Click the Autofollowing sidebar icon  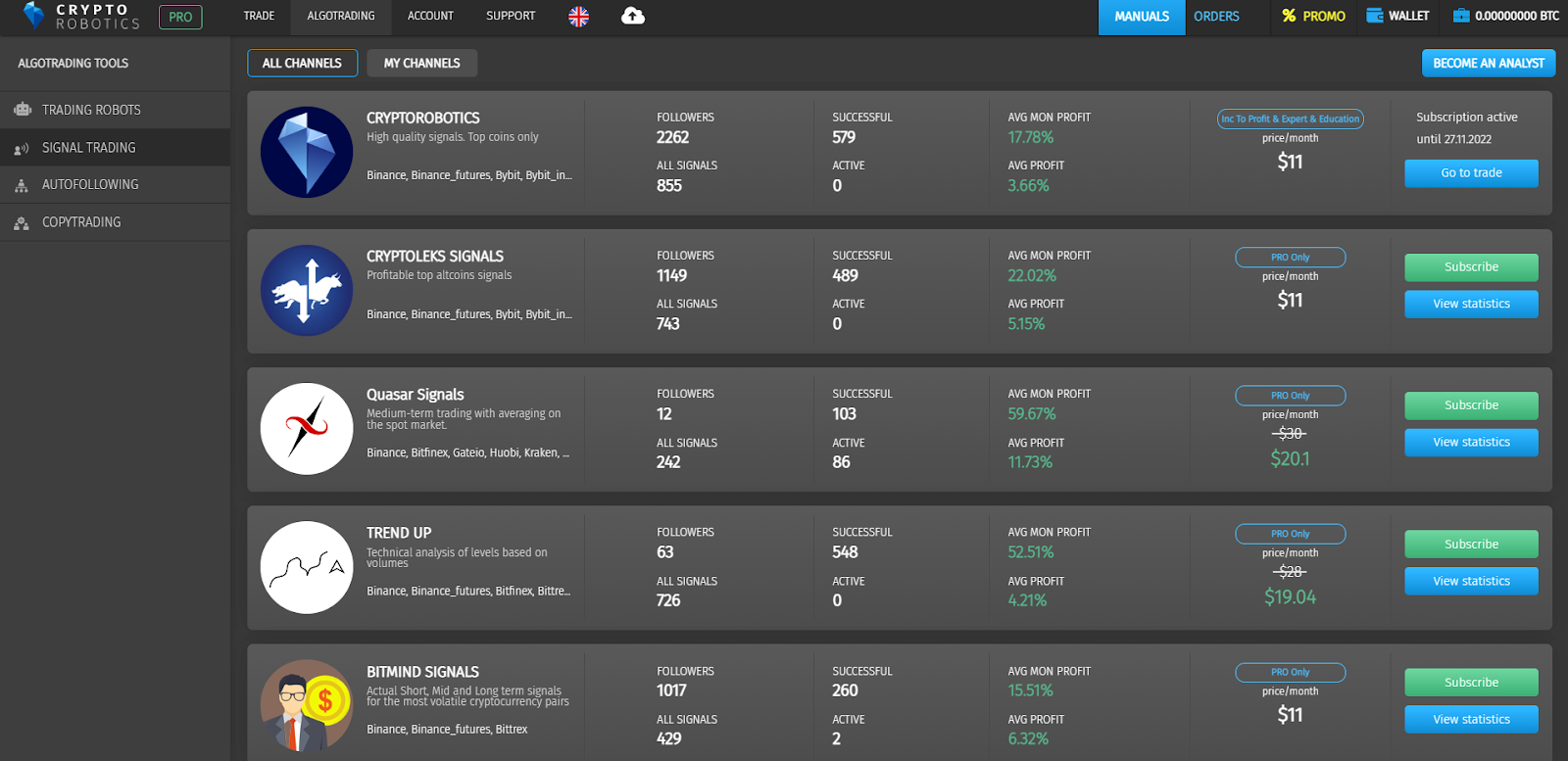coord(22,185)
